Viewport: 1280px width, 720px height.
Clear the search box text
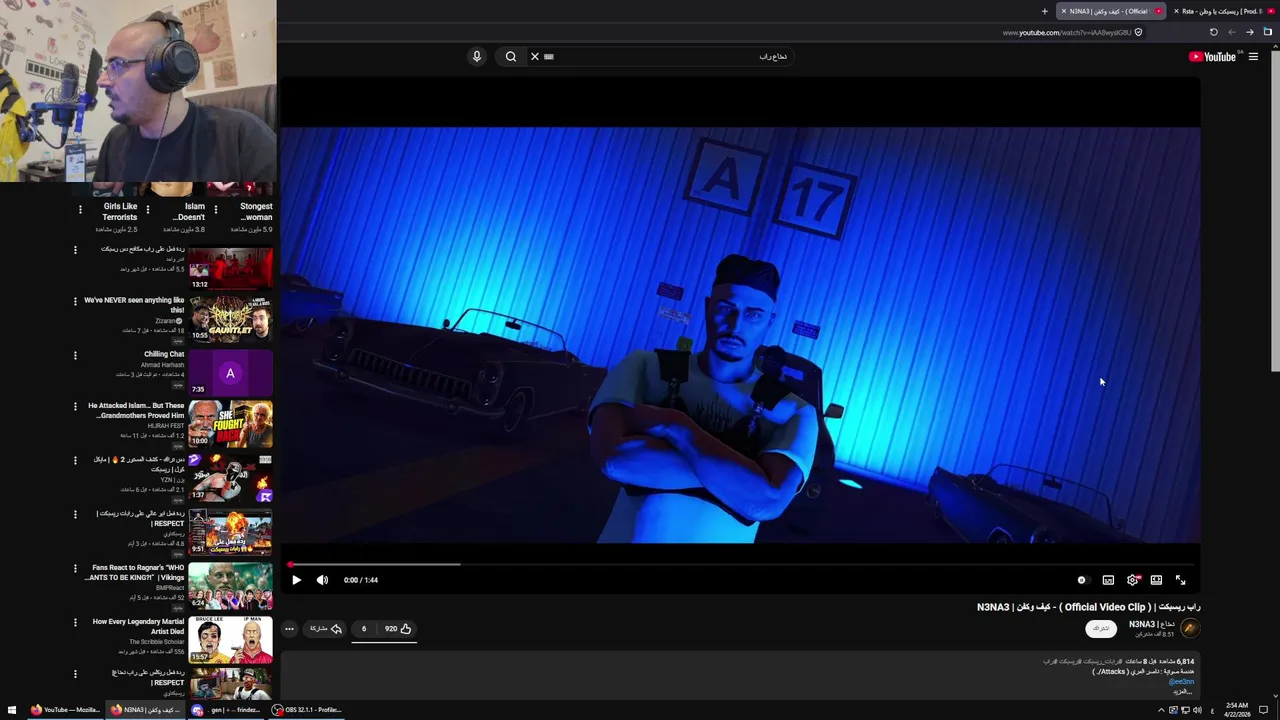point(535,57)
